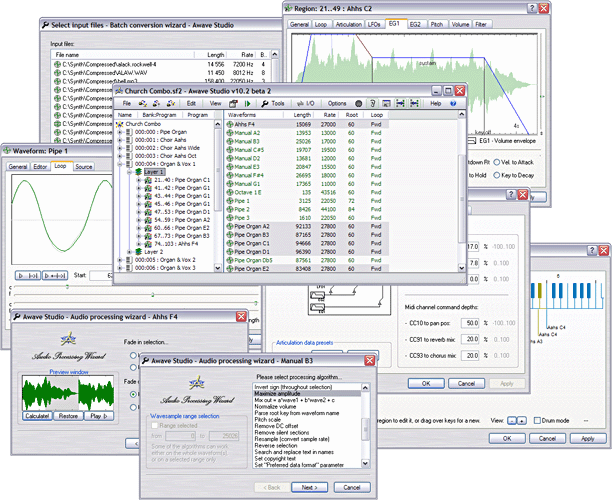Collapse the 000:004 Organ & Vox 1 node

(x=120, y=164)
